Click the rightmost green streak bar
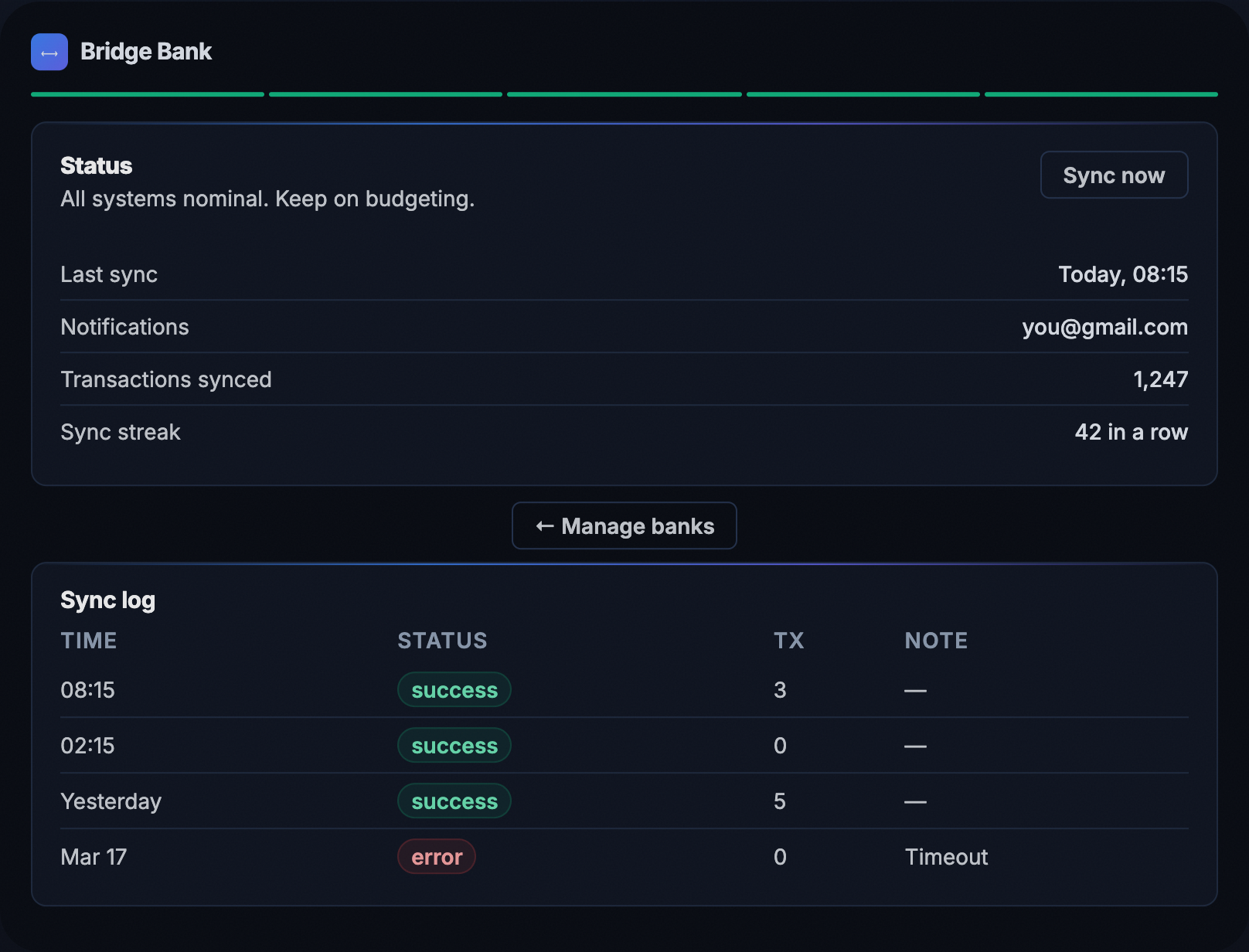The height and width of the screenshot is (952, 1249). (x=1101, y=93)
